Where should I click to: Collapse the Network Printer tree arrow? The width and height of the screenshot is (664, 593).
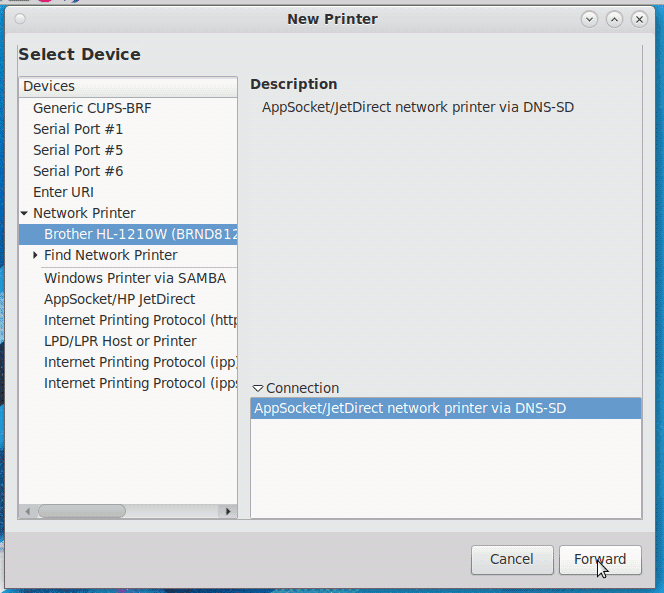(x=25, y=213)
